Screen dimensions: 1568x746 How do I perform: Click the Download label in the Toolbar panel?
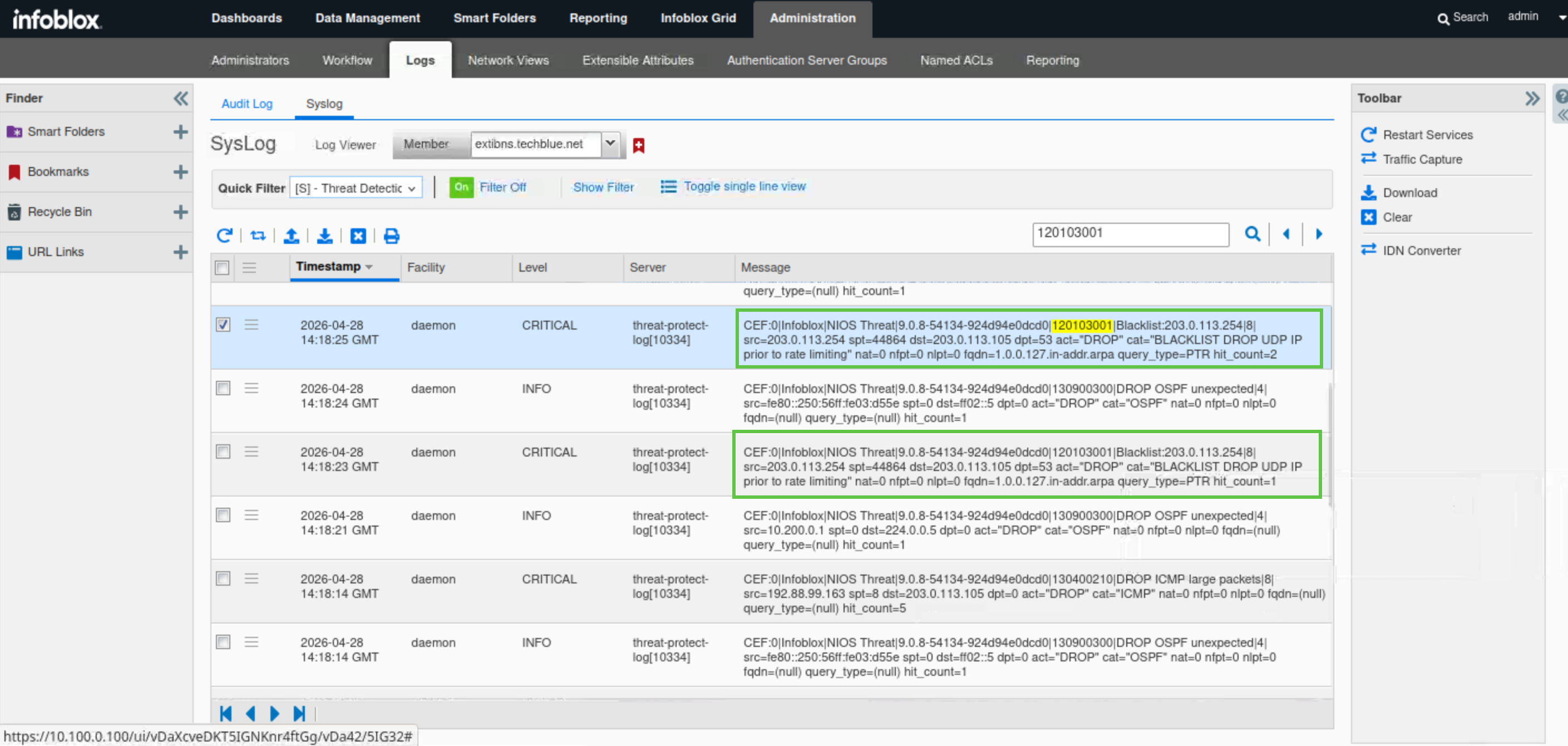tap(1410, 193)
